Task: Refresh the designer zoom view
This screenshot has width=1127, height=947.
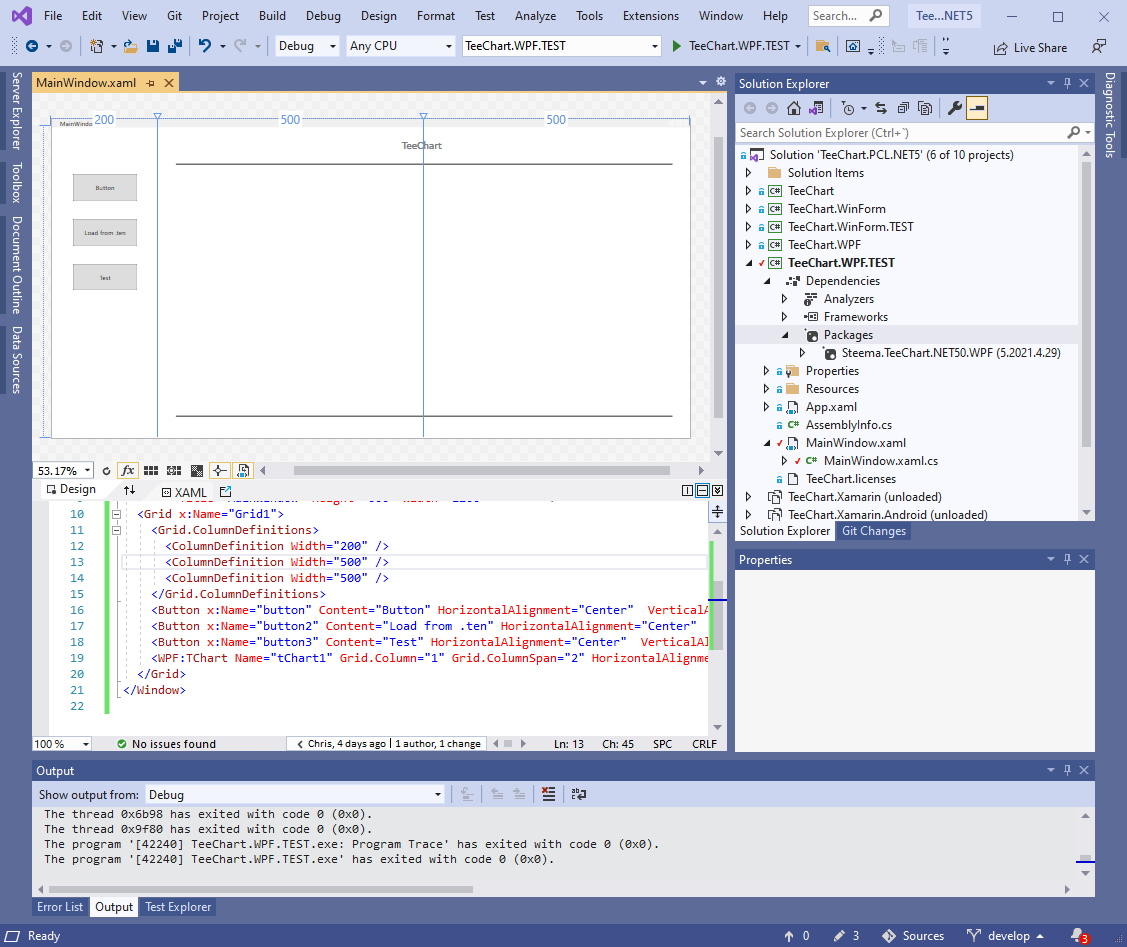Action: tap(106, 471)
